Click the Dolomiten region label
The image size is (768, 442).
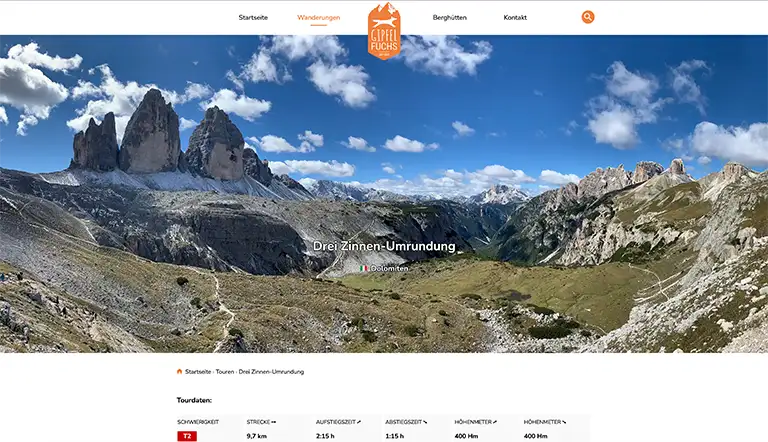(x=390, y=268)
